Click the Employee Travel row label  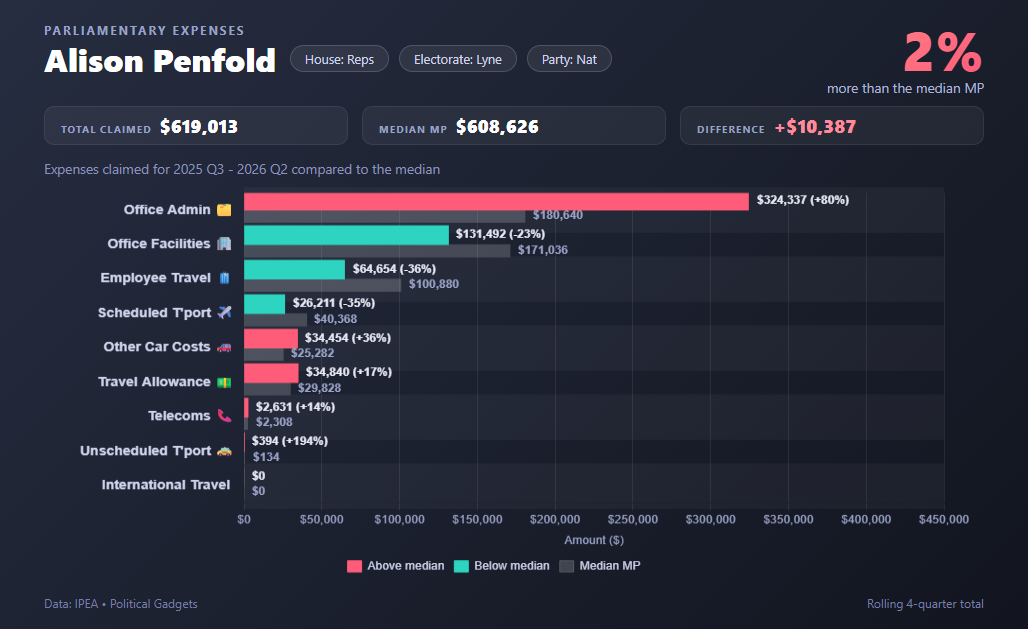pyautogui.click(x=155, y=278)
